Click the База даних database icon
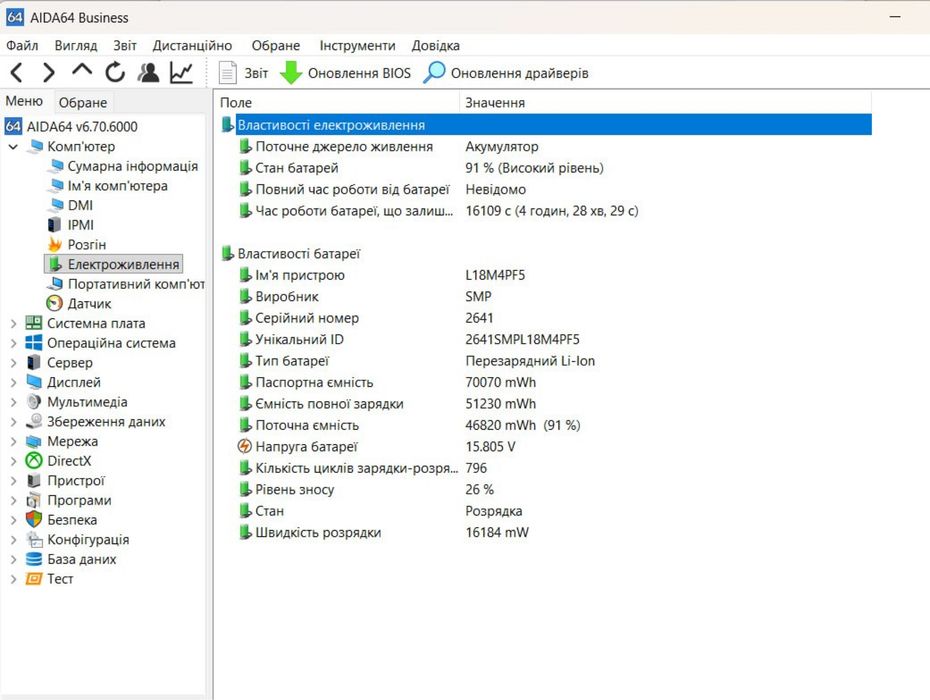930x700 pixels. pyautogui.click(x=34, y=559)
